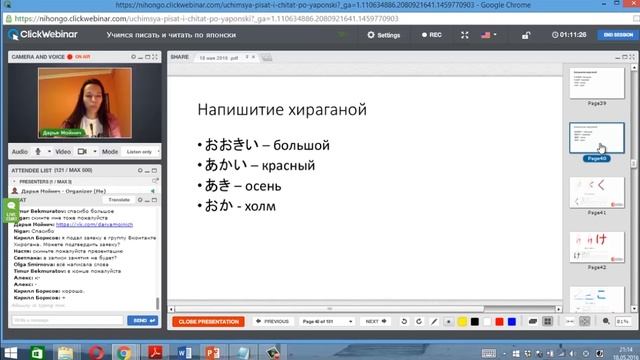Send the chat message with Send button

(142, 320)
